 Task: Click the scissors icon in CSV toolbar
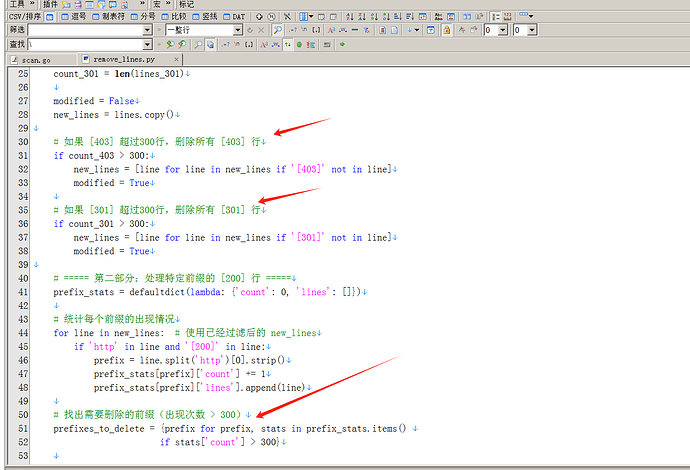click(x=288, y=17)
